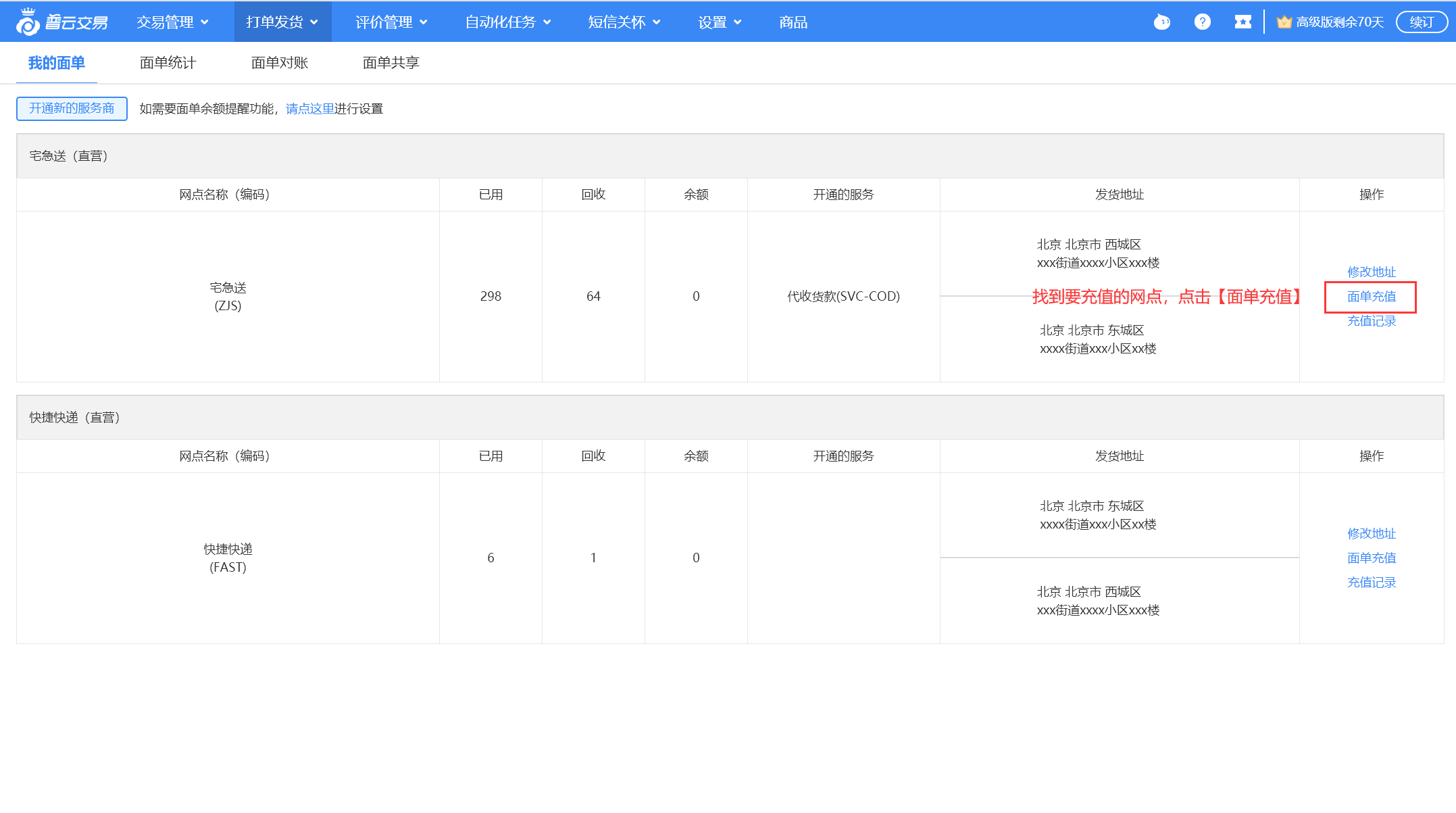Expand the 设置 dropdown menu

tap(720, 22)
